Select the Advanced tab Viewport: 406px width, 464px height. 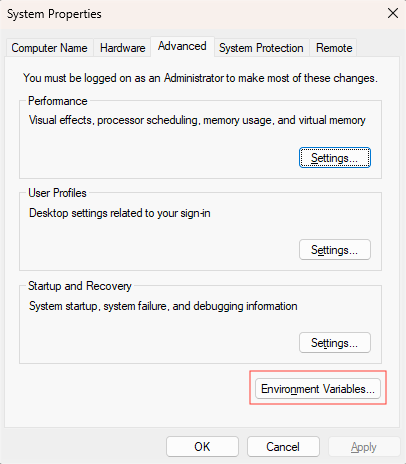click(182, 46)
